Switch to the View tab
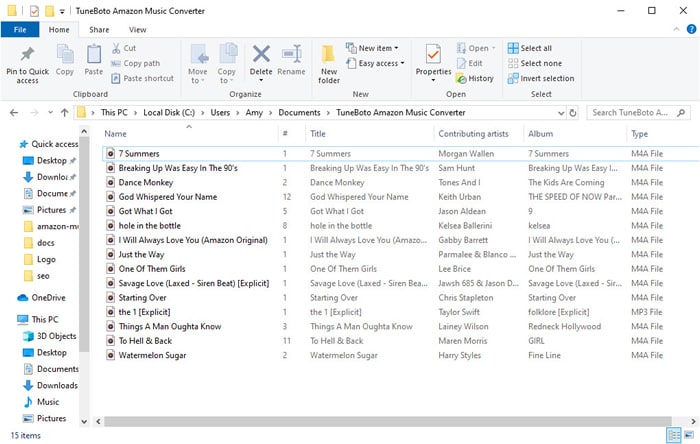Screen dimensions: 700x444 pyautogui.click(x=138, y=29)
